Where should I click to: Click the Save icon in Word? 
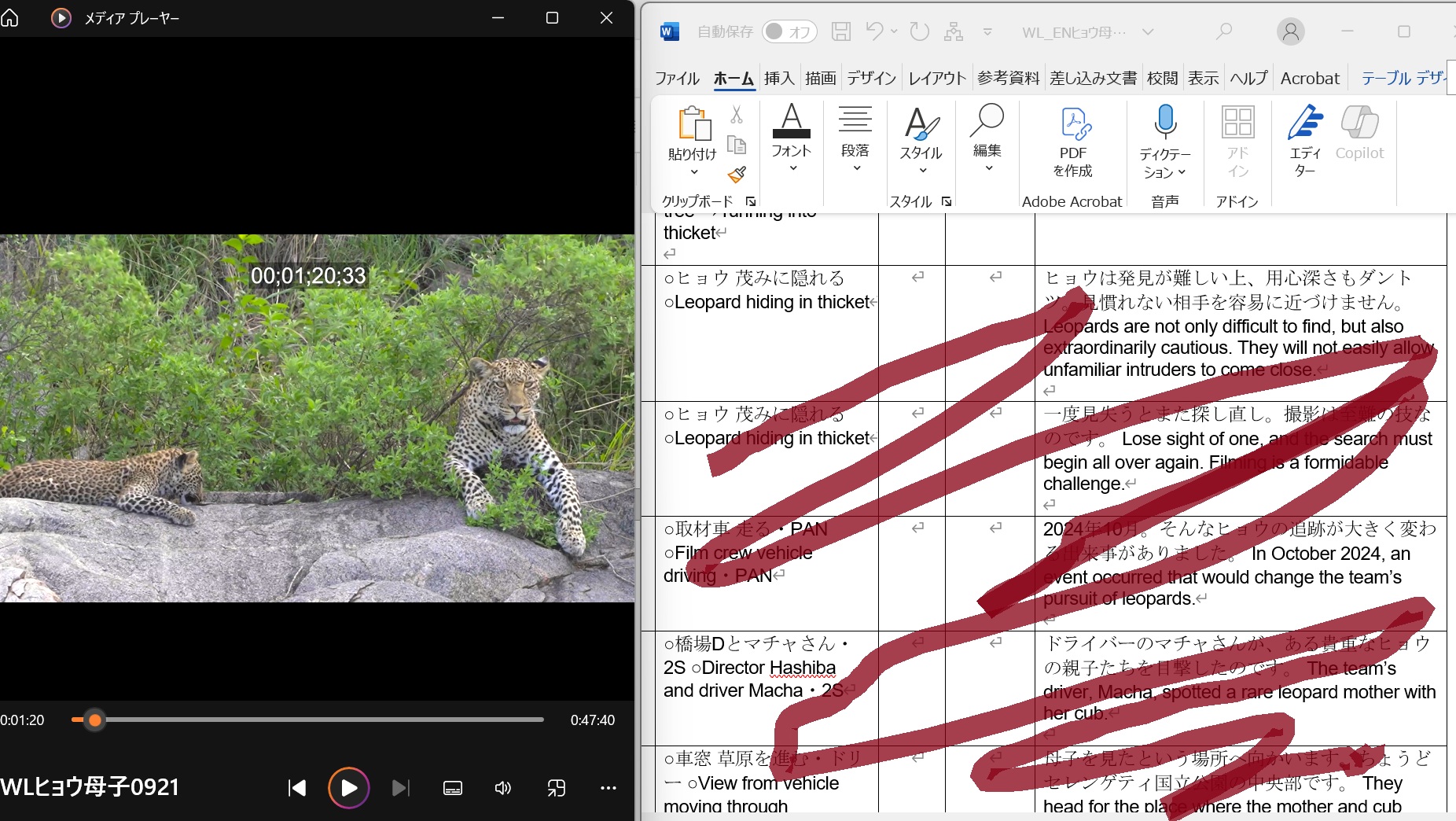841,31
